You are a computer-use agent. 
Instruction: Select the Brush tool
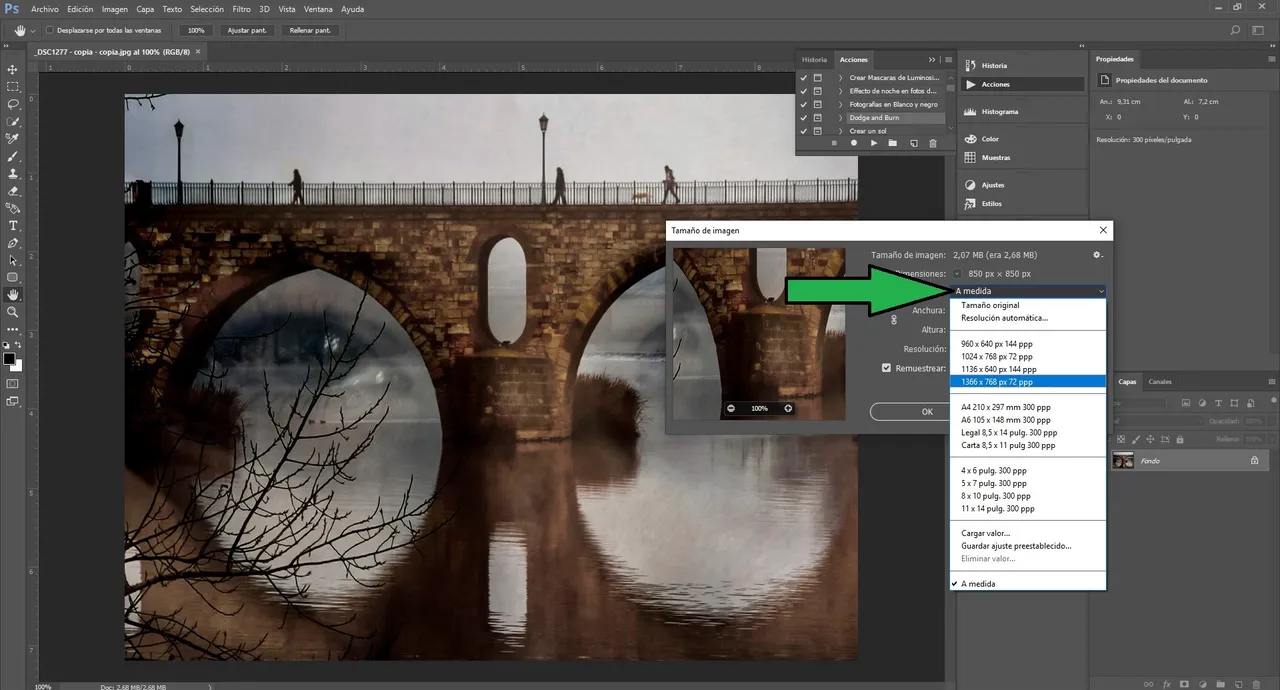[x=13, y=156]
